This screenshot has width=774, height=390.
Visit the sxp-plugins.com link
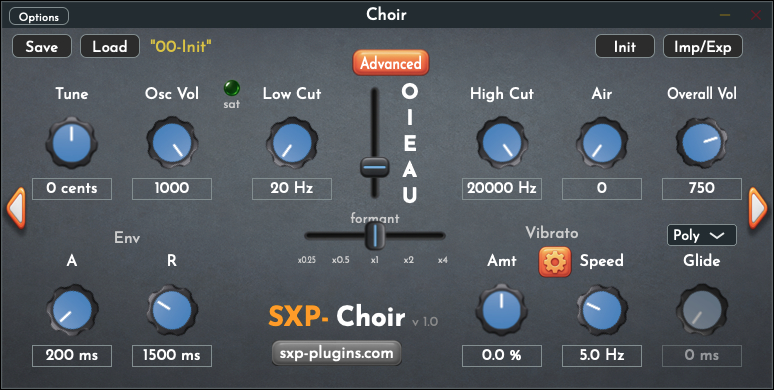(337, 353)
